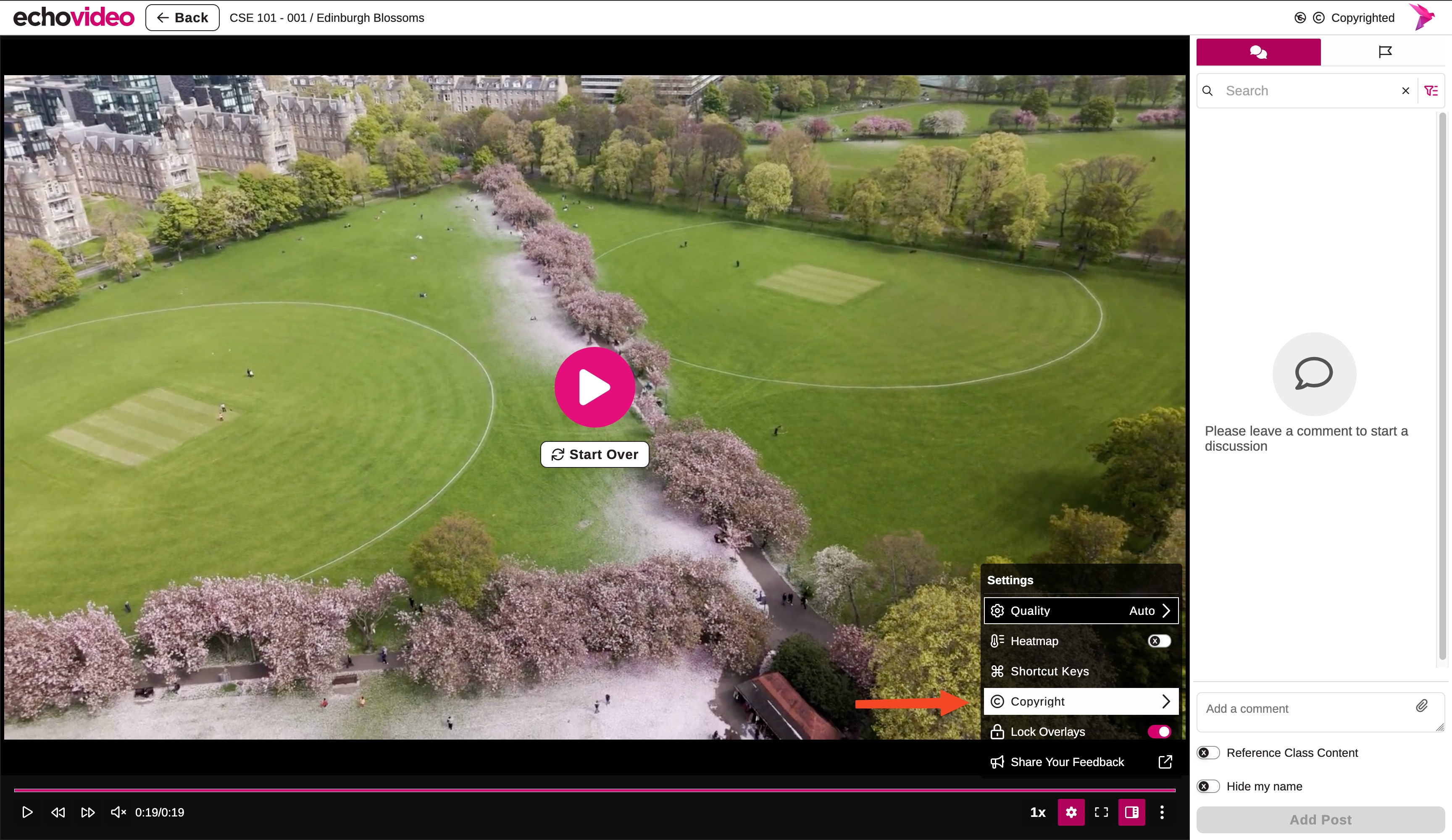Open the three-dot more options menu
The height and width of the screenshot is (840, 1452).
(x=1162, y=812)
